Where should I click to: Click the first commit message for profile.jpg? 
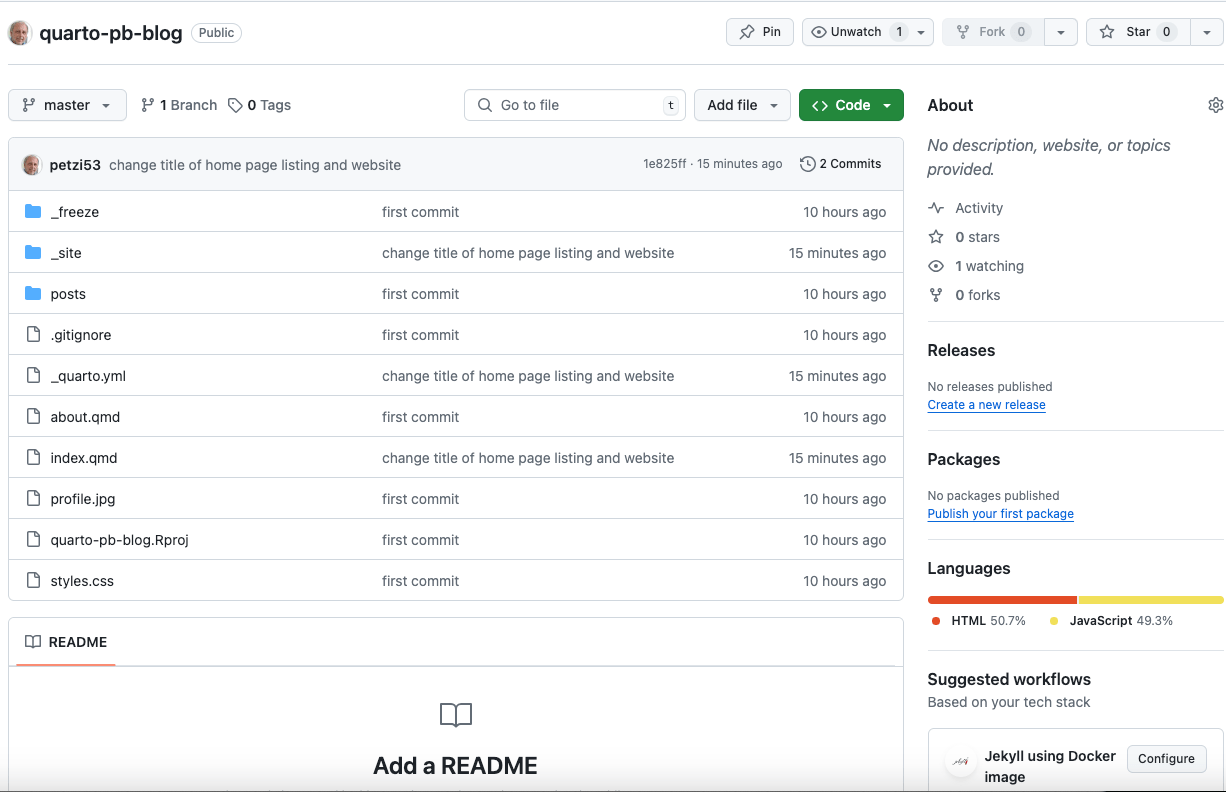point(420,499)
